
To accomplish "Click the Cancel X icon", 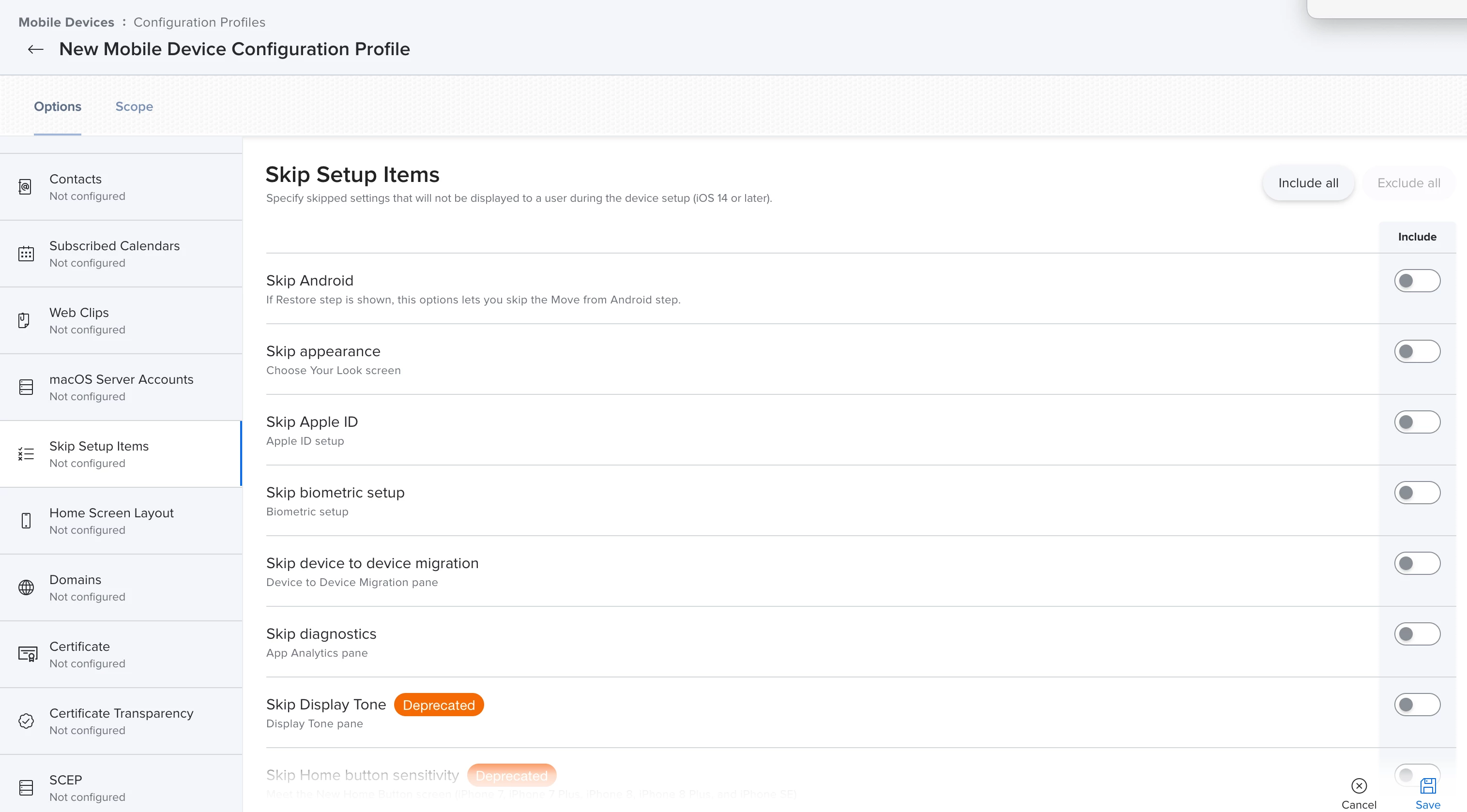I will click(1359, 786).
